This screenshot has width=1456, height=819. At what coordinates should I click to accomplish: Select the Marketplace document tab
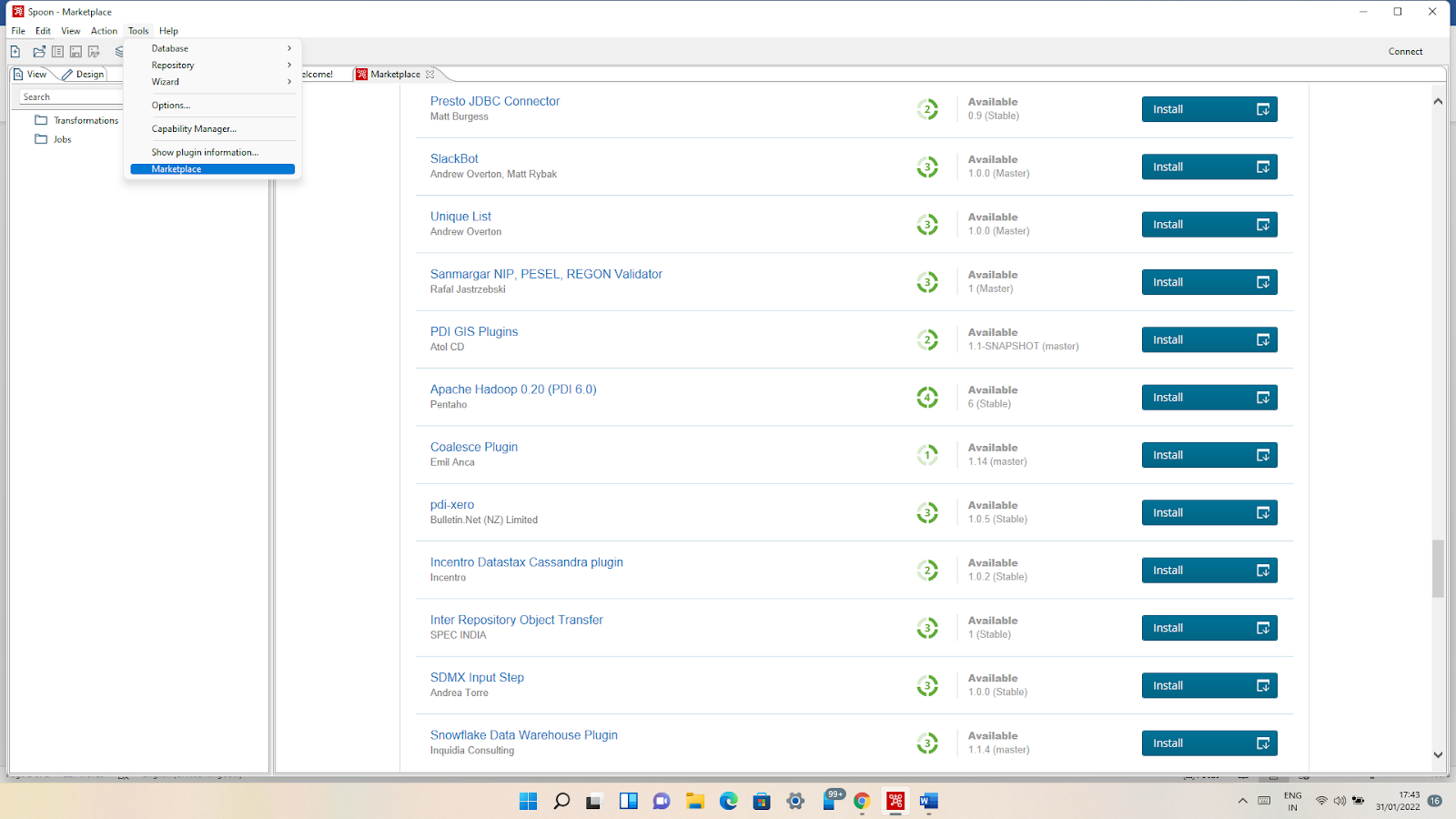pyautogui.click(x=395, y=75)
